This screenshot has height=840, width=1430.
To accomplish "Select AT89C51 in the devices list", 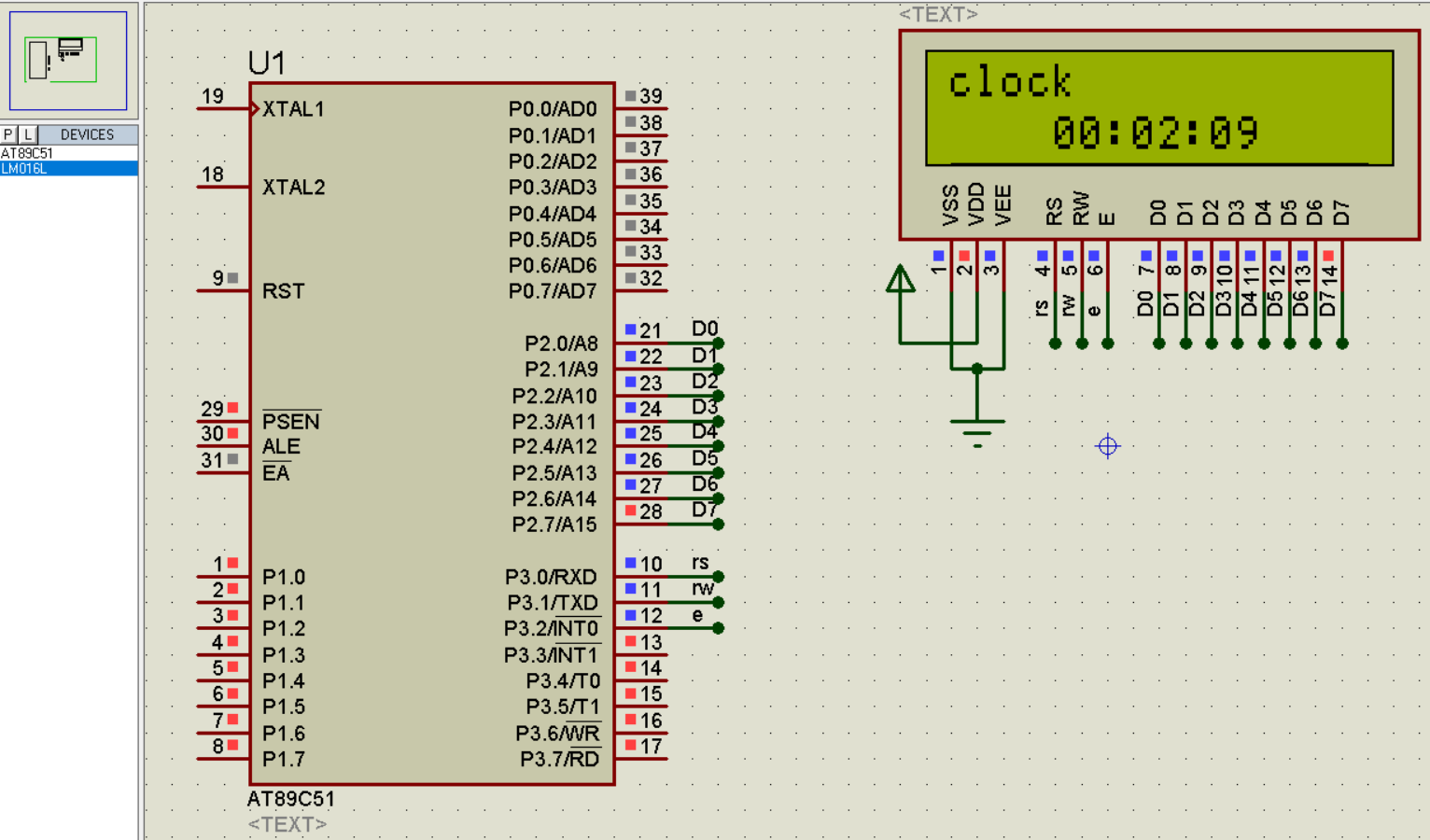I will 28,153.
